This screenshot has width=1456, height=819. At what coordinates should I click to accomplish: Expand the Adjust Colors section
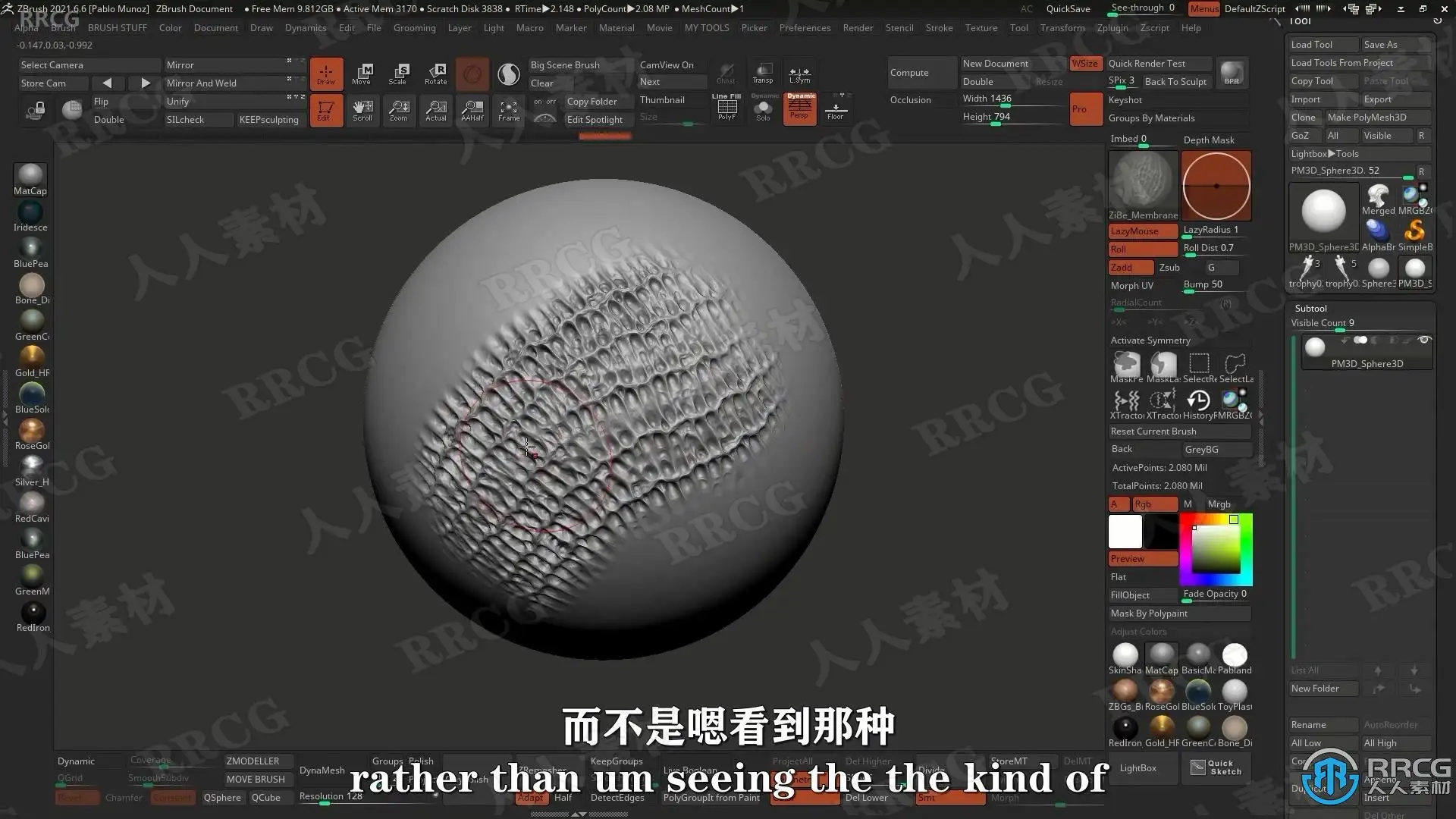pyautogui.click(x=1138, y=632)
